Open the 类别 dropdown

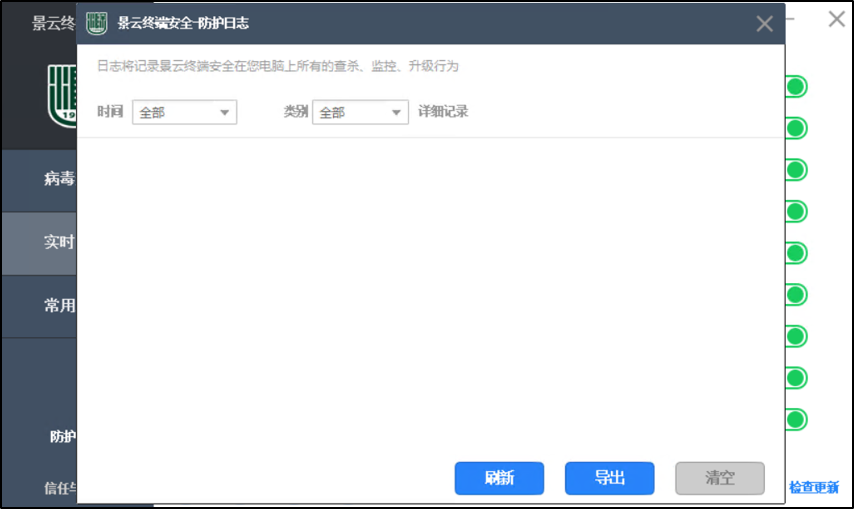[360, 112]
